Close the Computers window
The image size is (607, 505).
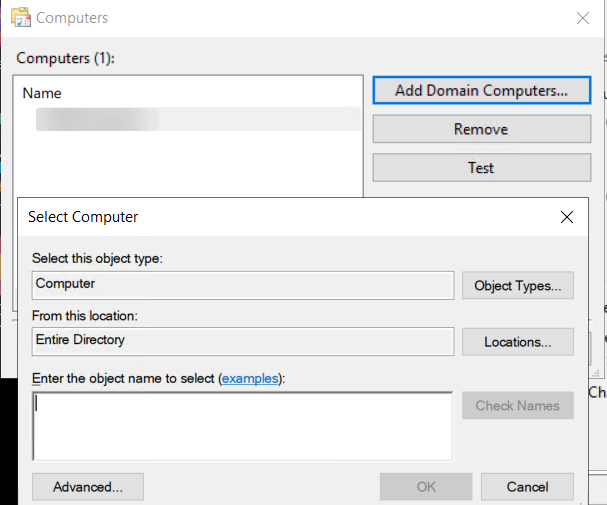pyautogui.click(x=583, y=18)
